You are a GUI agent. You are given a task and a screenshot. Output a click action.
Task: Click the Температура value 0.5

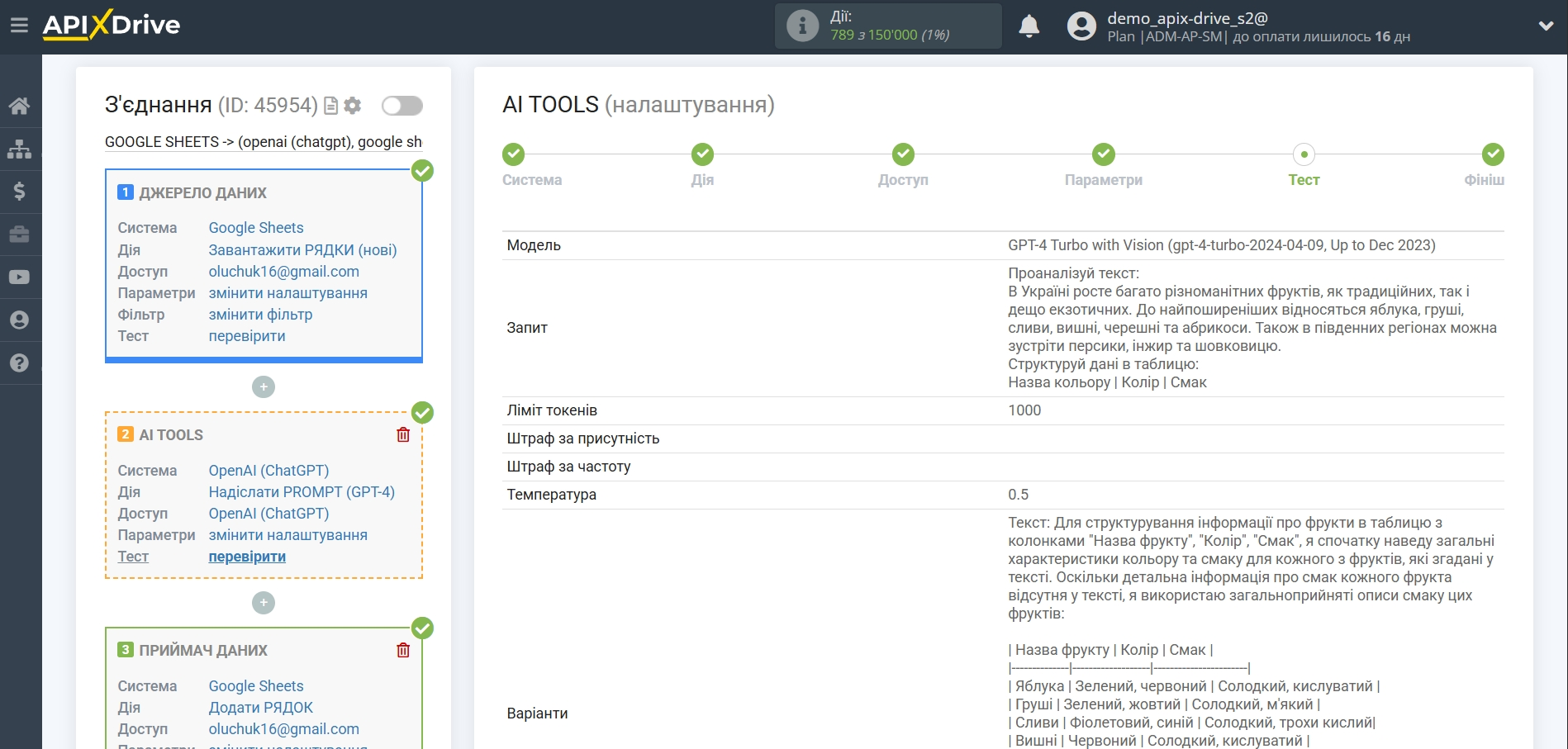click(1018, 495)
